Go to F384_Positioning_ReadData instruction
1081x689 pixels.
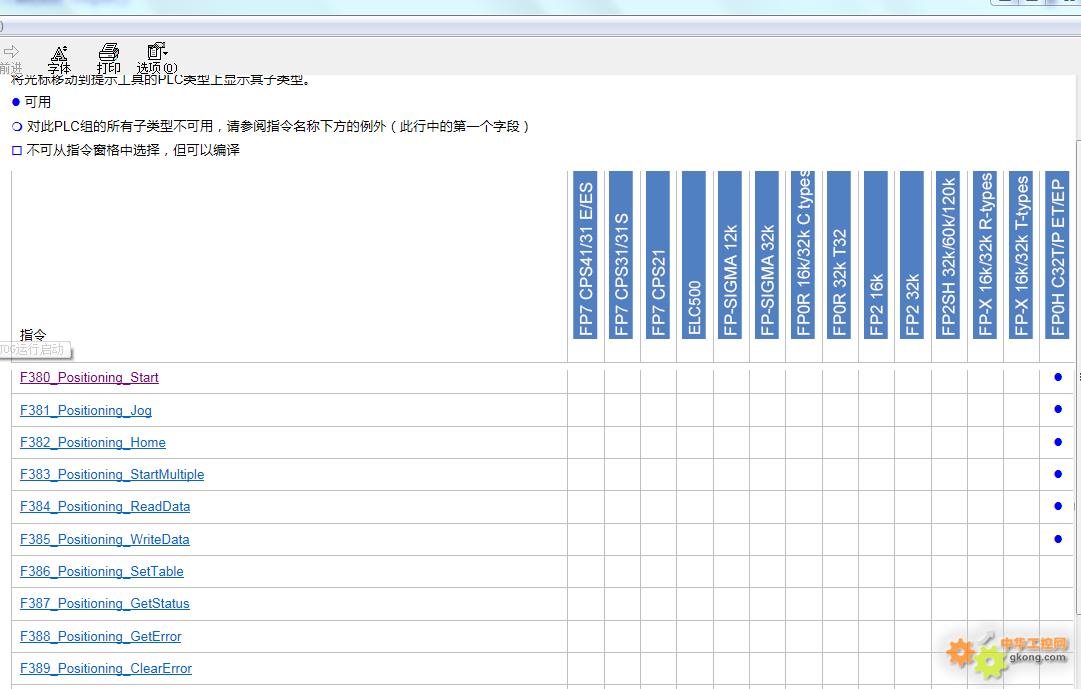105,506
